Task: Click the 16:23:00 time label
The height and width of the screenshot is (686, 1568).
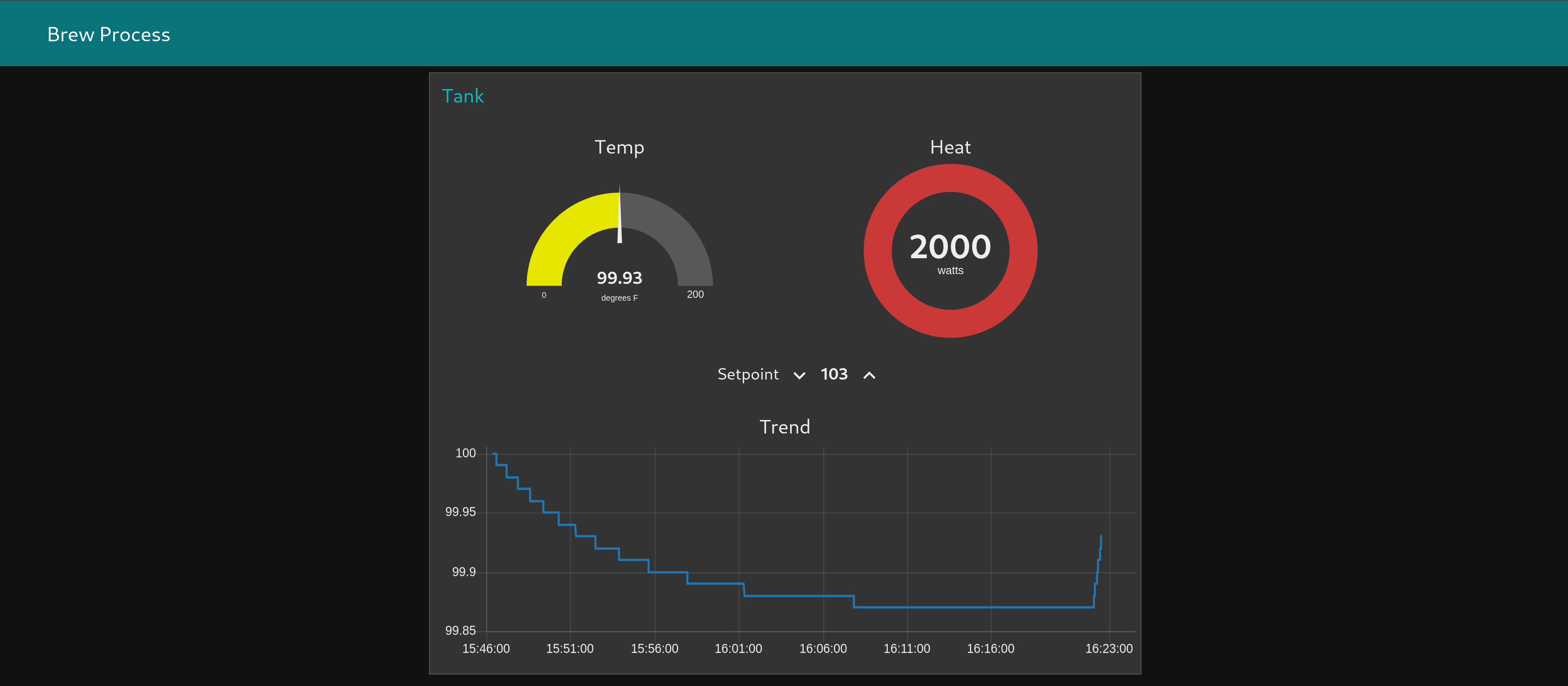Action: [1109, 649]
